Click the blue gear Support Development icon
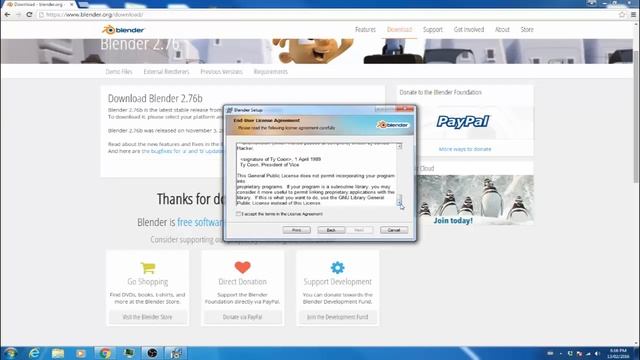Screen dimensions: 640x360 click(338, 267)
